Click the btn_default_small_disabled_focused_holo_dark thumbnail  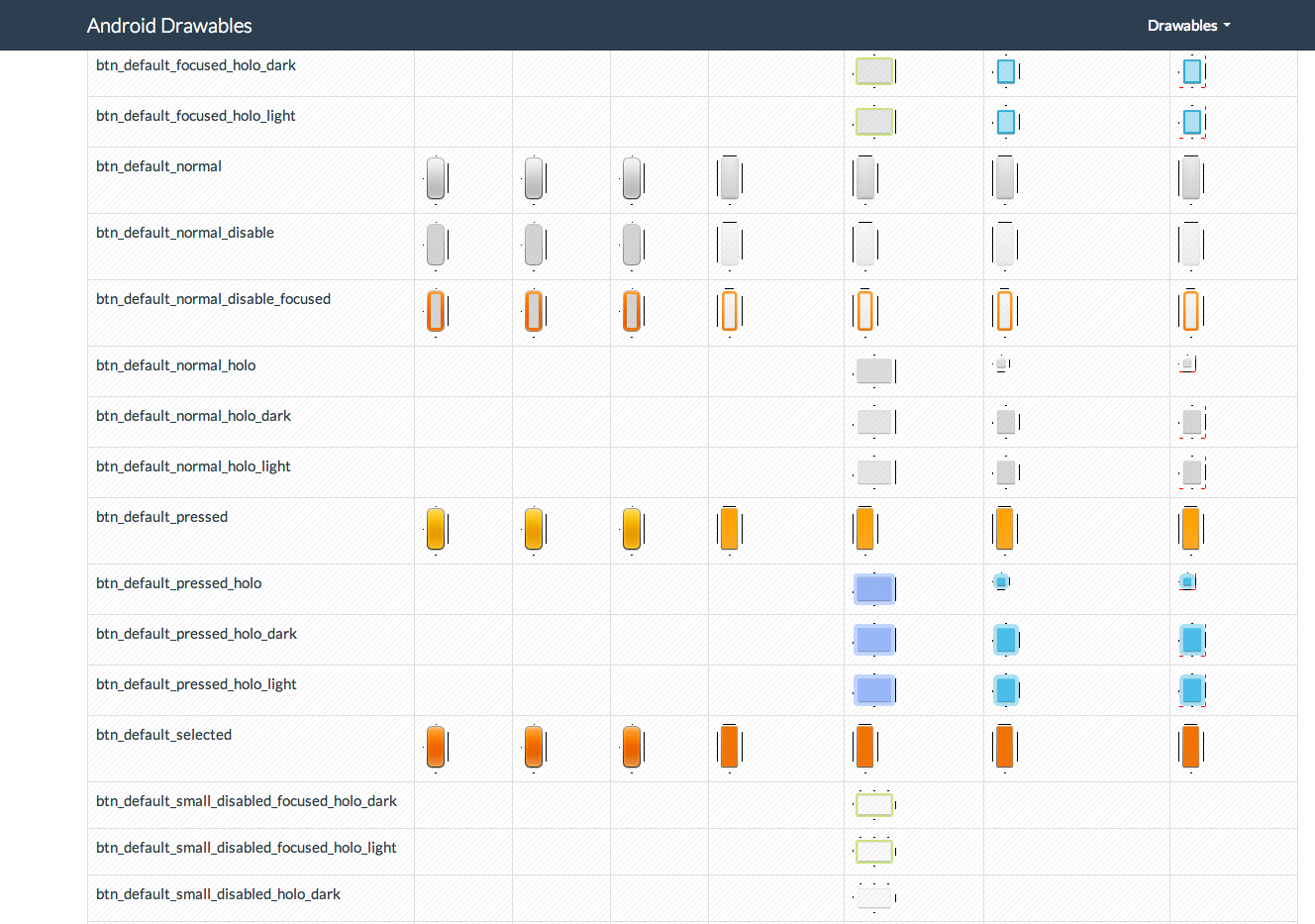[x=874, y=804]
